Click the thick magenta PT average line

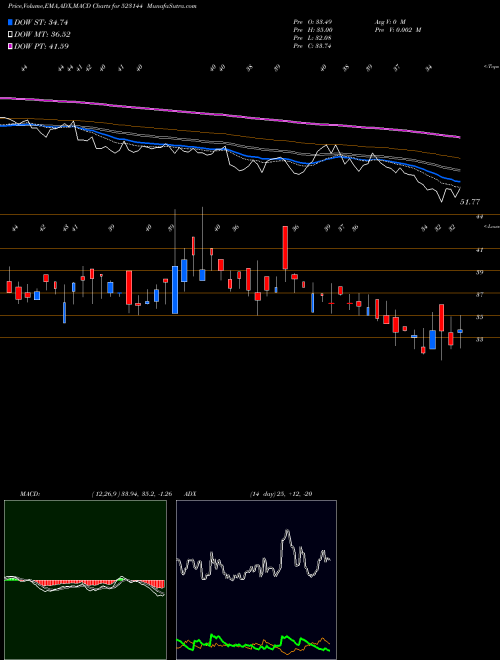[x=230, y=114]
